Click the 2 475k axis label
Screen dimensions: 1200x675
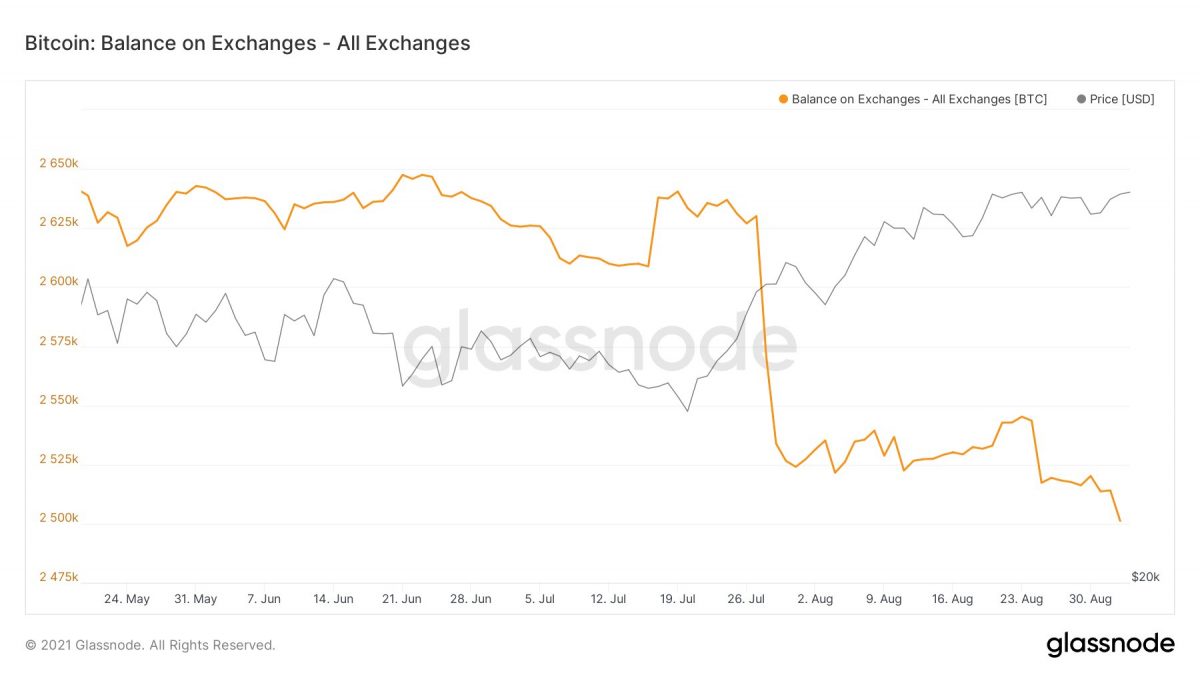click(x=59, y=577)
